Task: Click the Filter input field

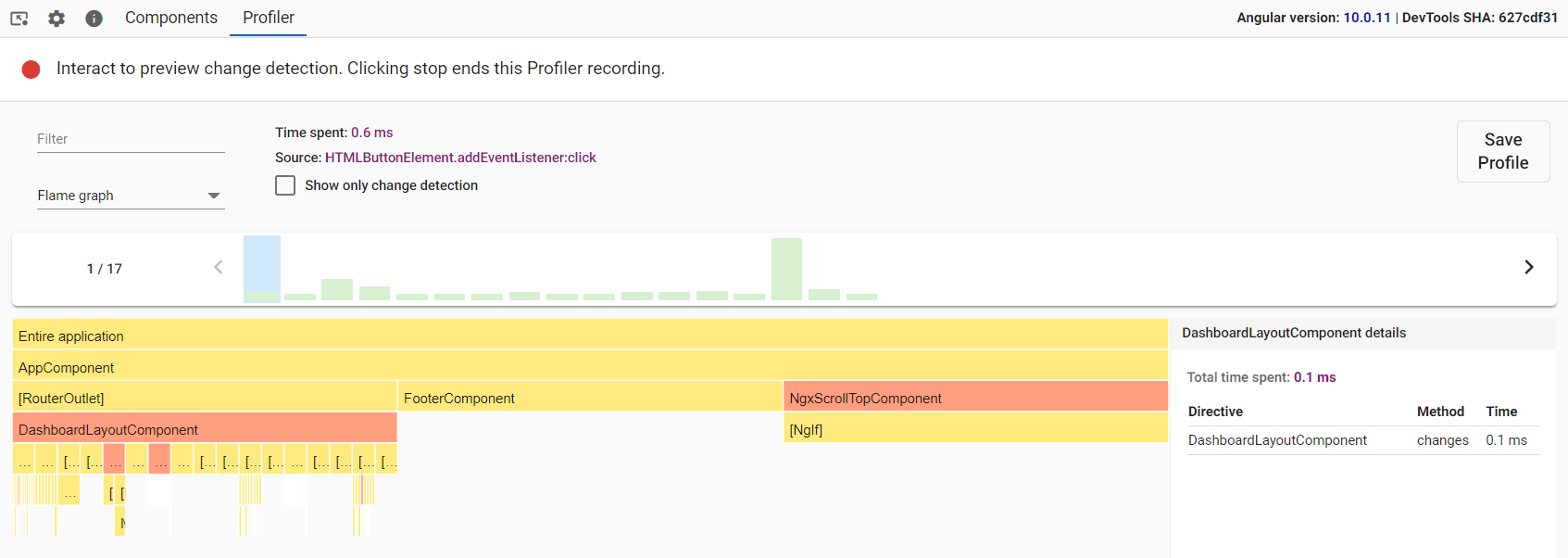Action: [131, 139]
